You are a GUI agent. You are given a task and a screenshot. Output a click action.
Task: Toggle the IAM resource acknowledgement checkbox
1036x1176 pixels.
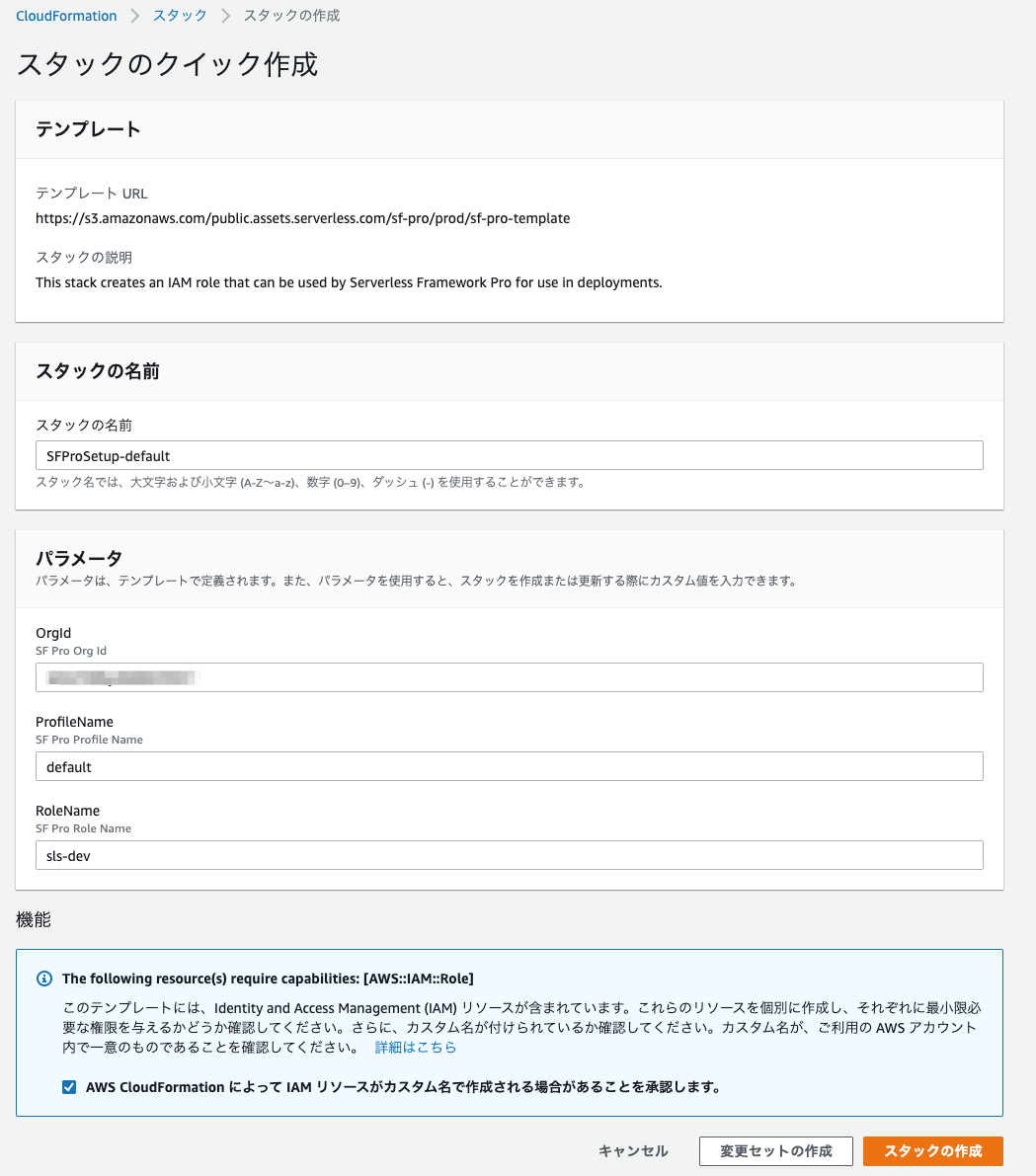[69, 1087]
